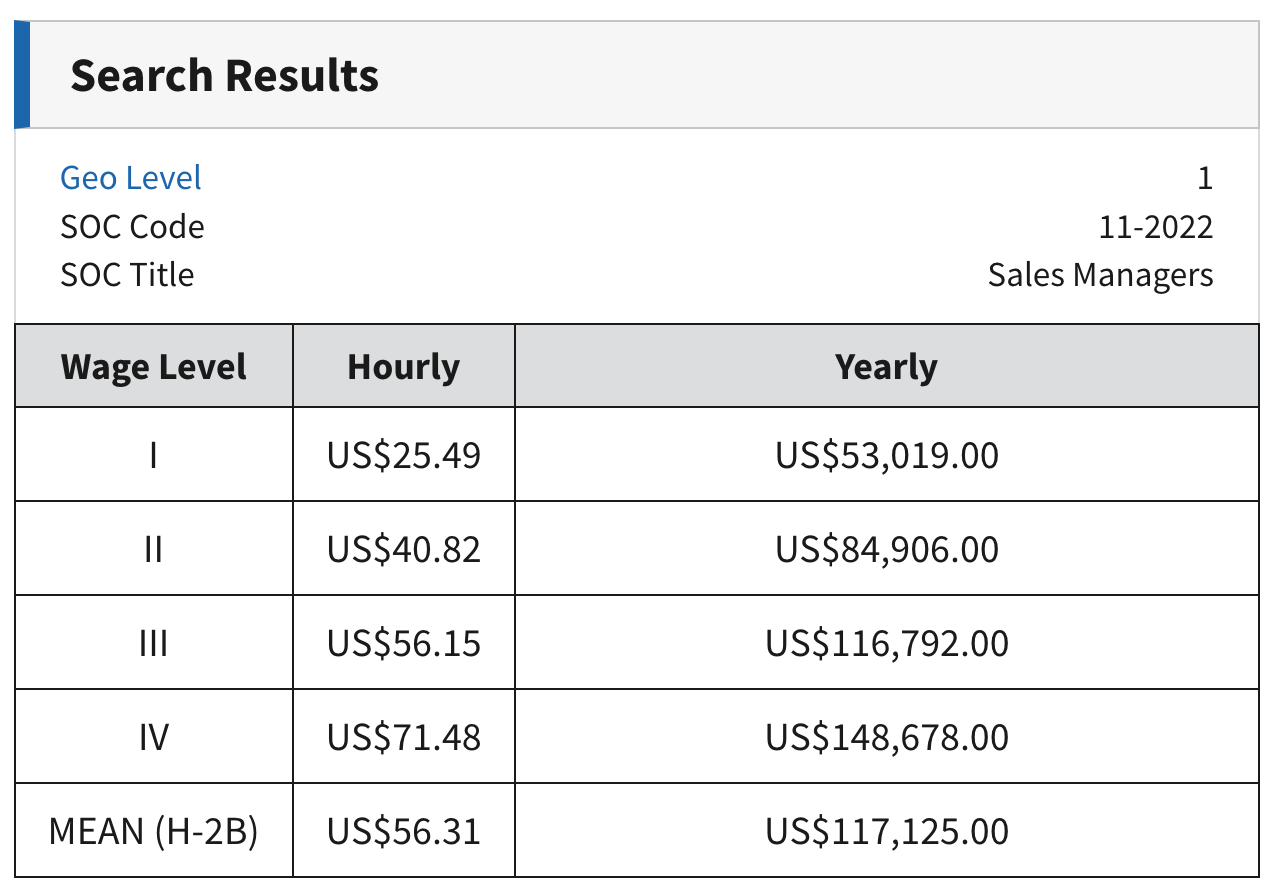Select wage level IV row label
The width and height of the screenshot is (1278, 894).
point(153,736)
